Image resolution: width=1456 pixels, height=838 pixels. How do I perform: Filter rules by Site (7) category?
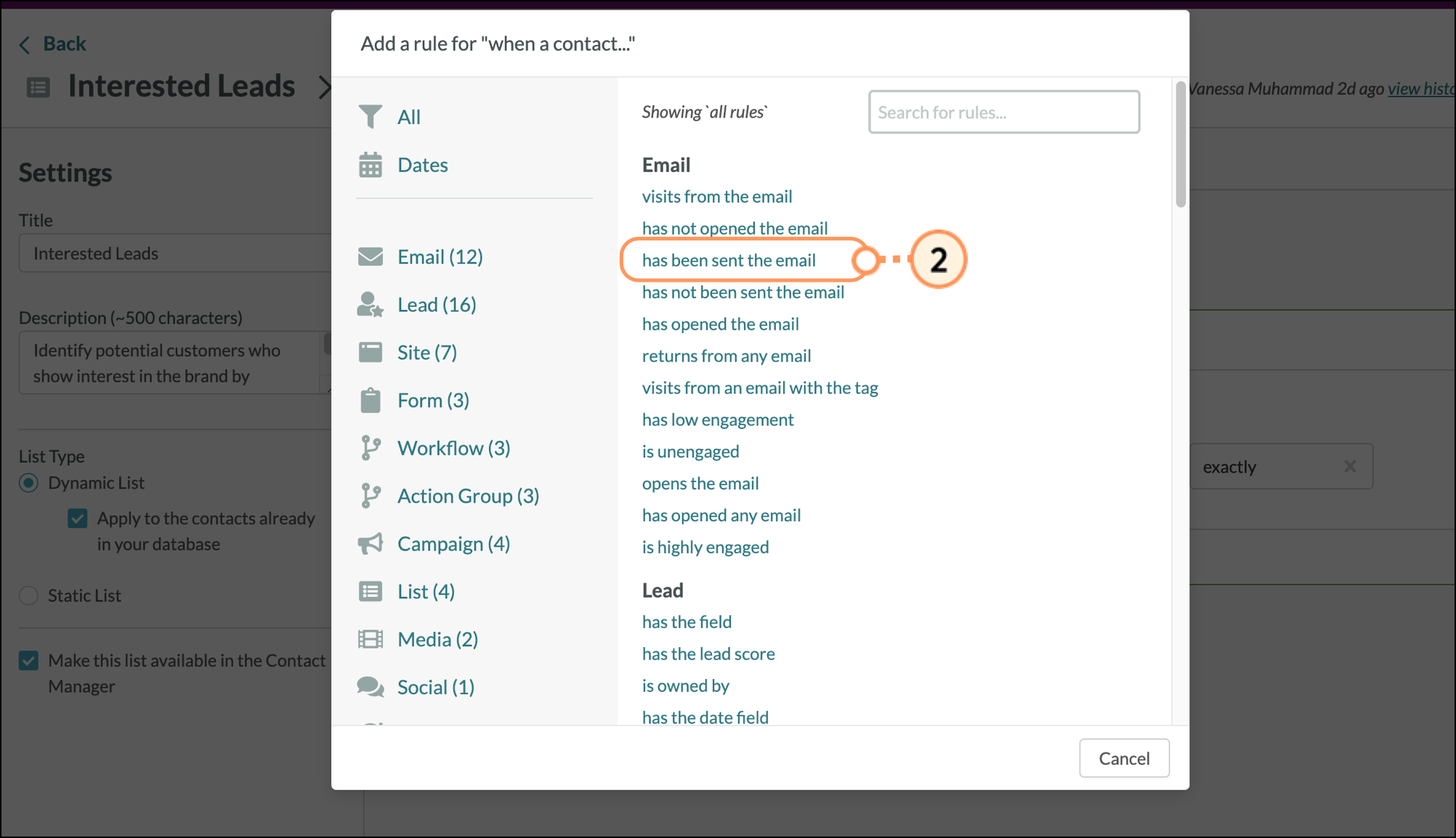click(x=426, y=352)
